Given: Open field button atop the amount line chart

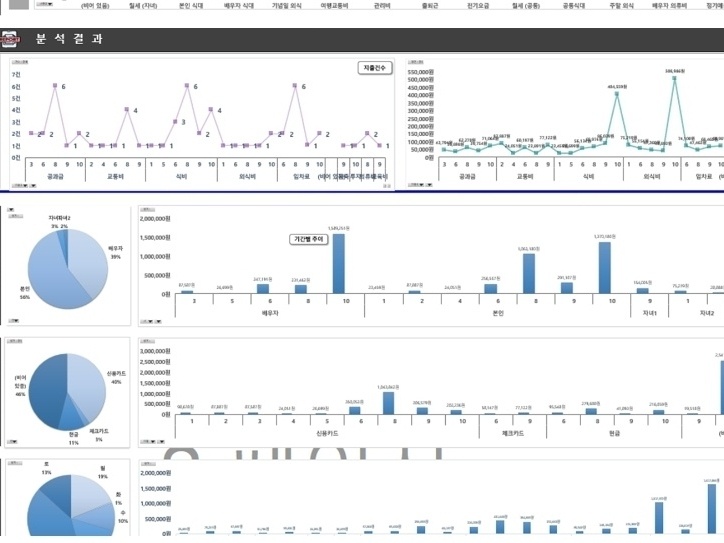Looking at the screenshot, I should click(x=416, y=62).
